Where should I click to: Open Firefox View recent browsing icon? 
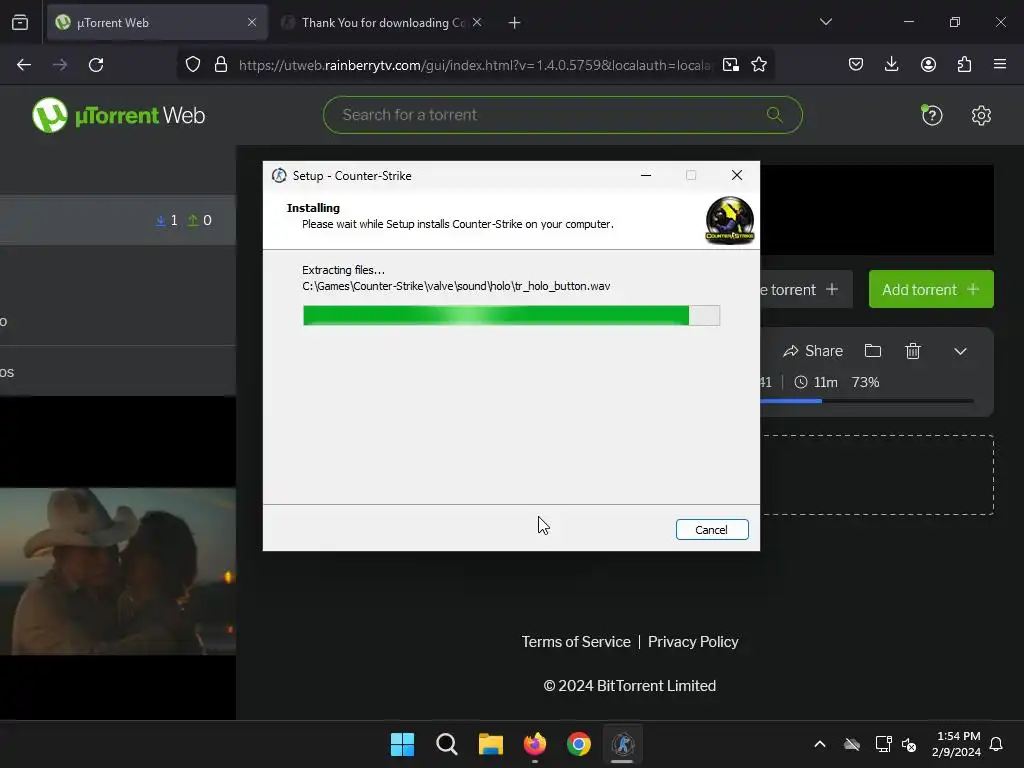coord(20,23)
